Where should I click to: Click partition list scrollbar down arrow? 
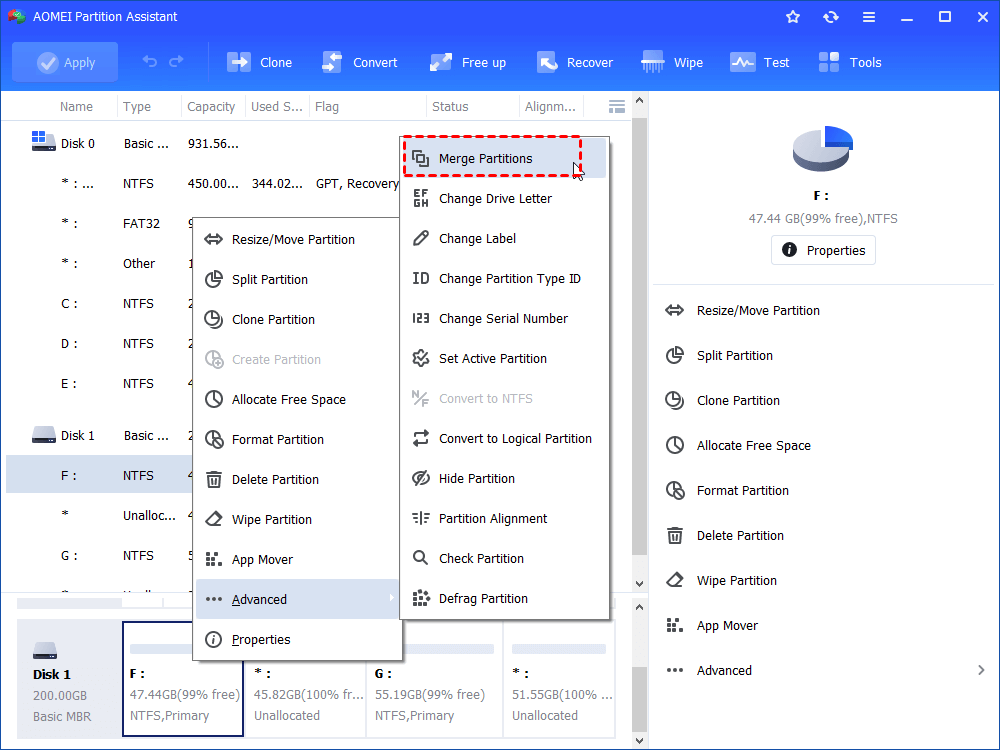[x=640, y=584]
